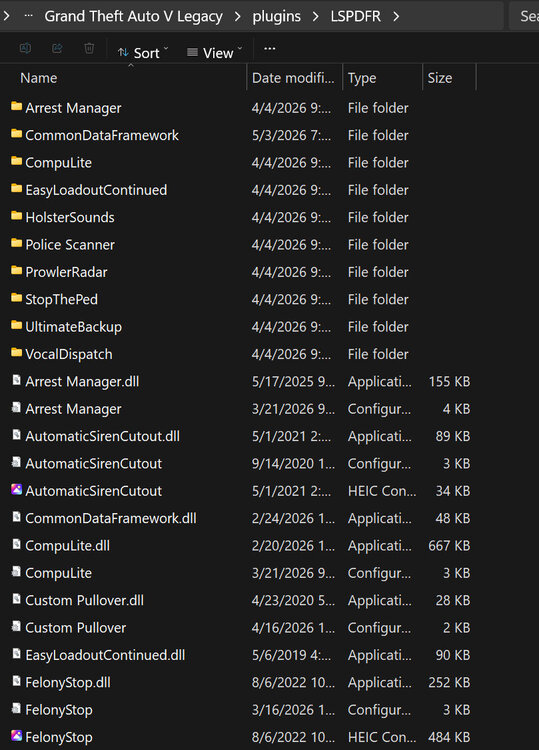
Task: Select HolsterSounds folder icon
Action: [16, 215]
